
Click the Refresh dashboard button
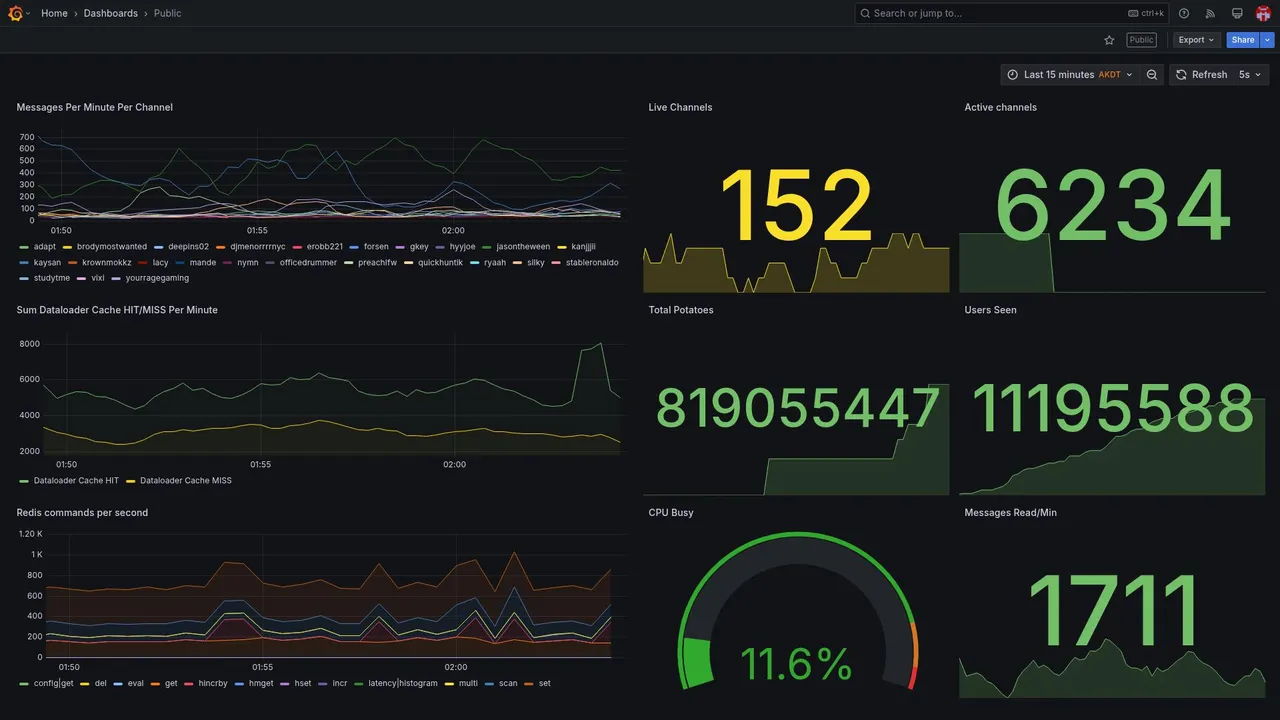[1201, 75]
